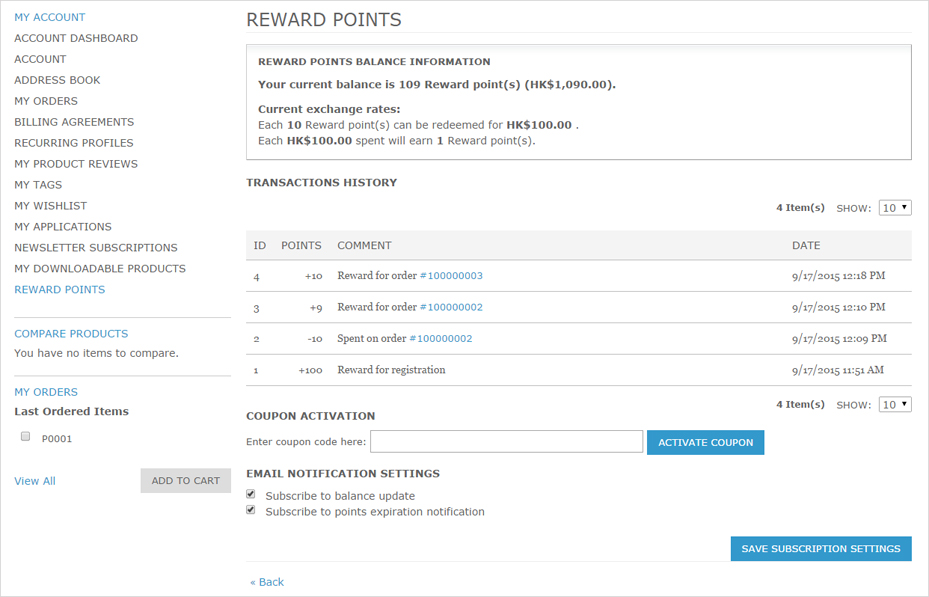Click the Add to Cart button
The width and height of the screenshot is (929, 597).
coord(185,480)
